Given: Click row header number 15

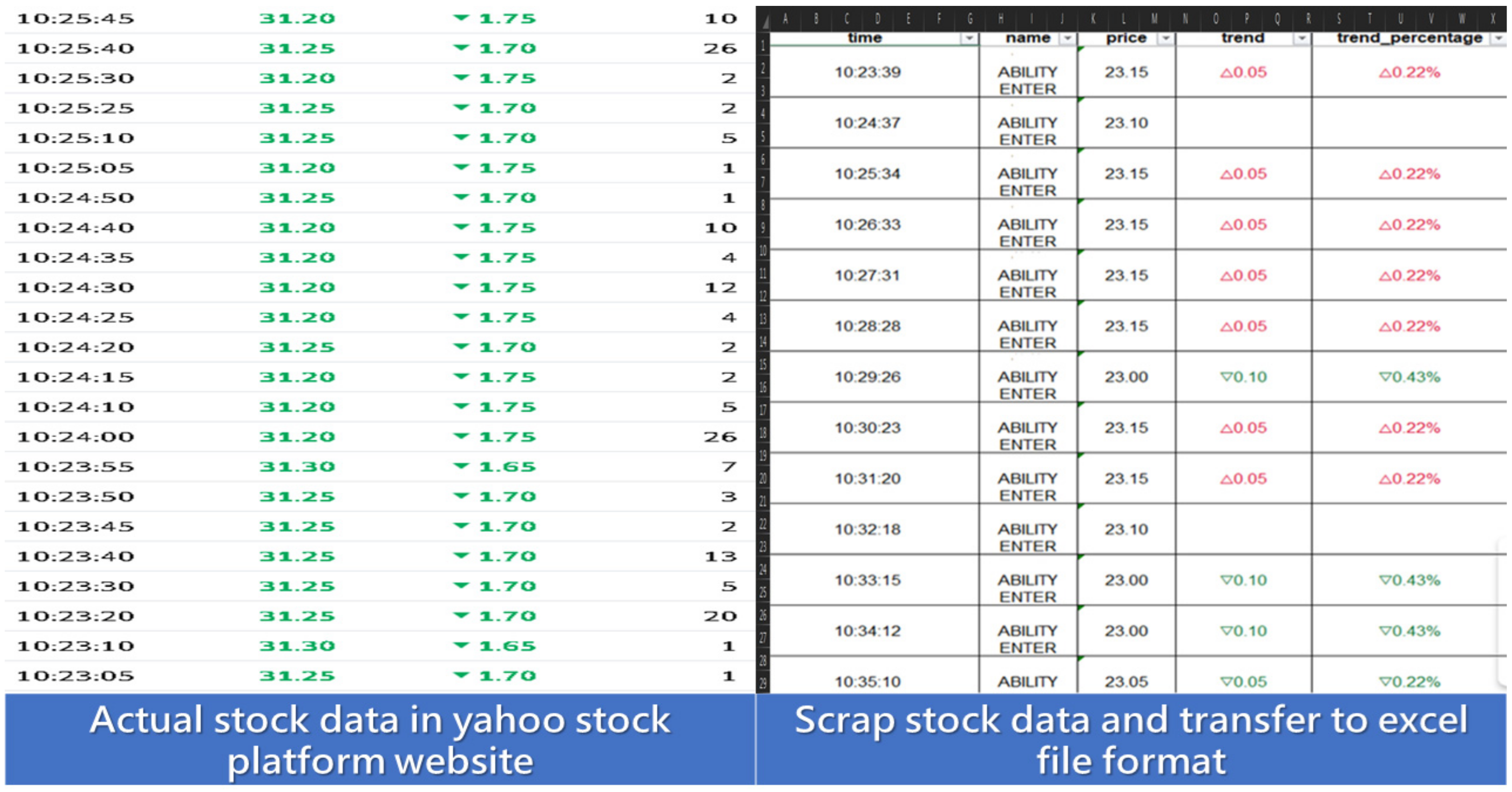Looking at the screenshot, I should 762,365.
